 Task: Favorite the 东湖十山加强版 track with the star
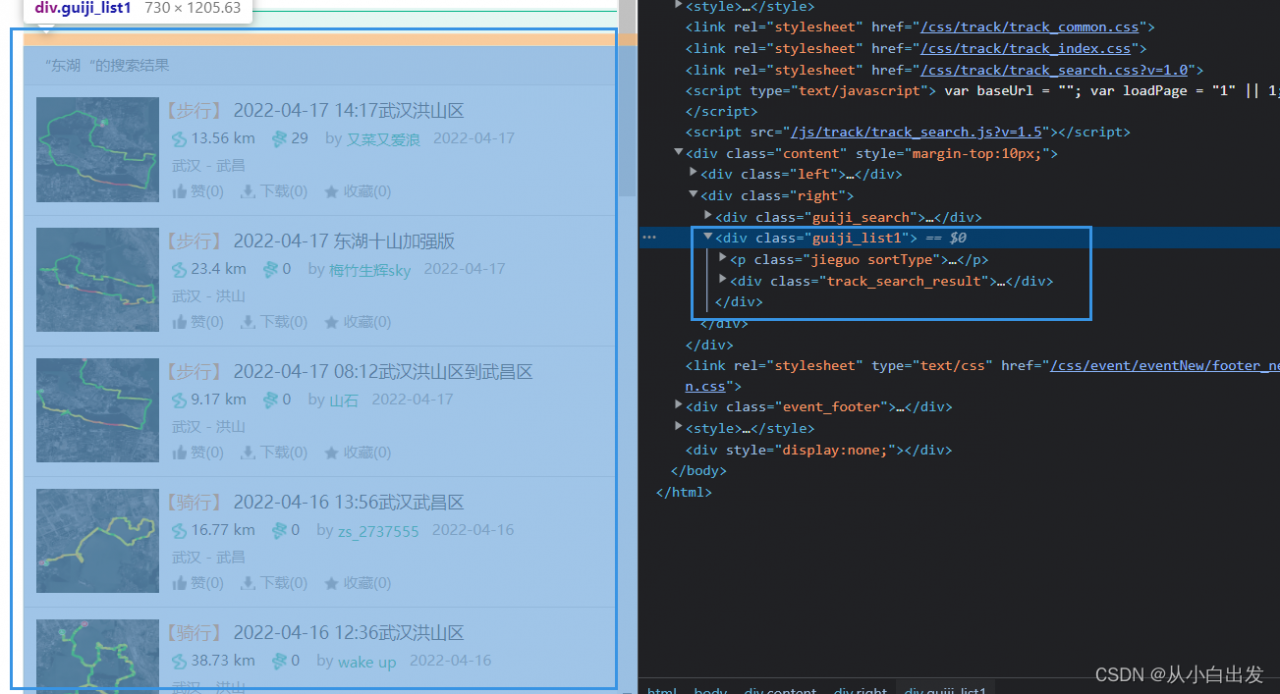pyautogui.click(x=332, y=322)
